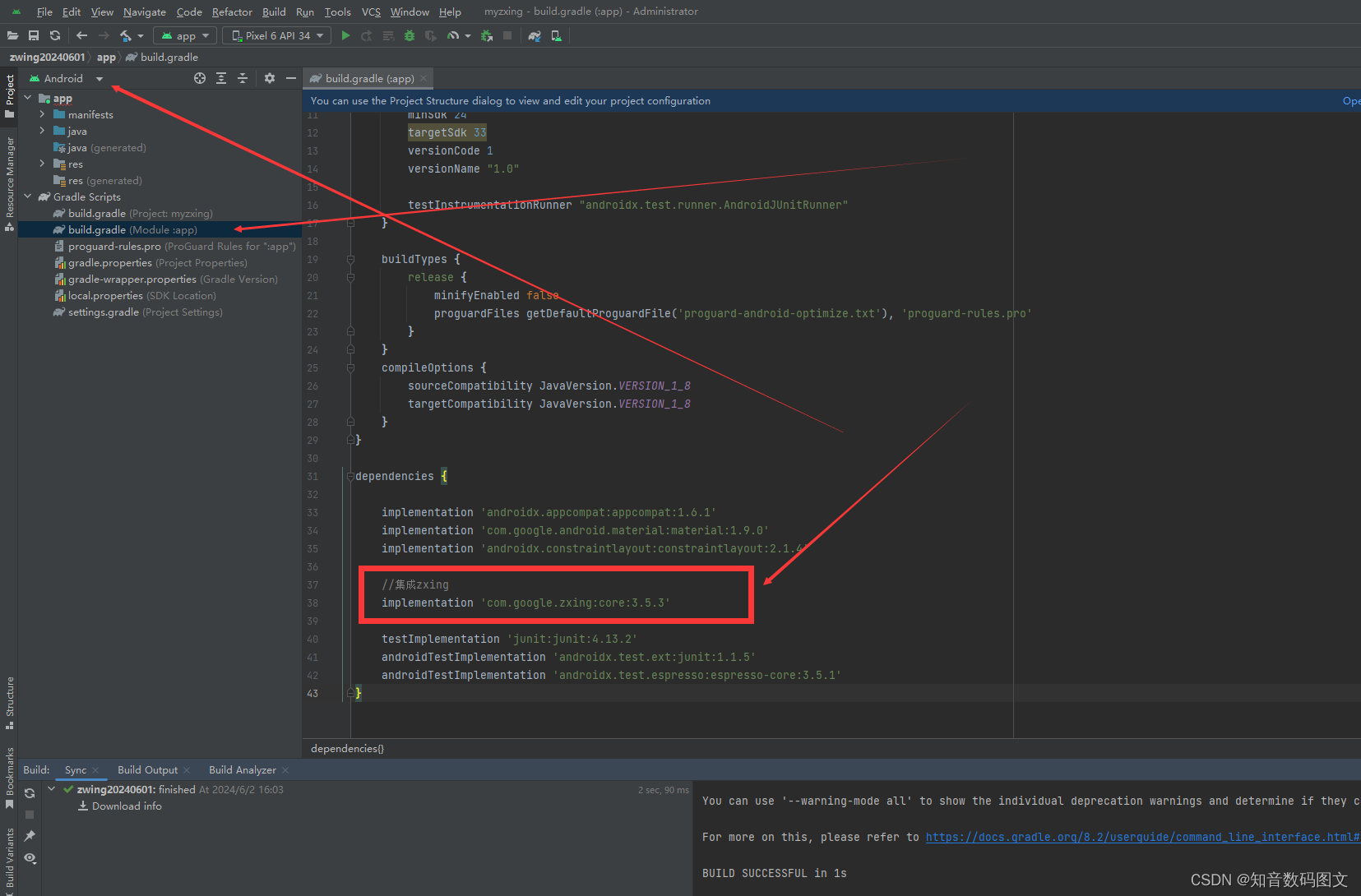Follow the gradle.org command line interface link
This screenshot has height=896, width=1361.
click(1135, 836)
